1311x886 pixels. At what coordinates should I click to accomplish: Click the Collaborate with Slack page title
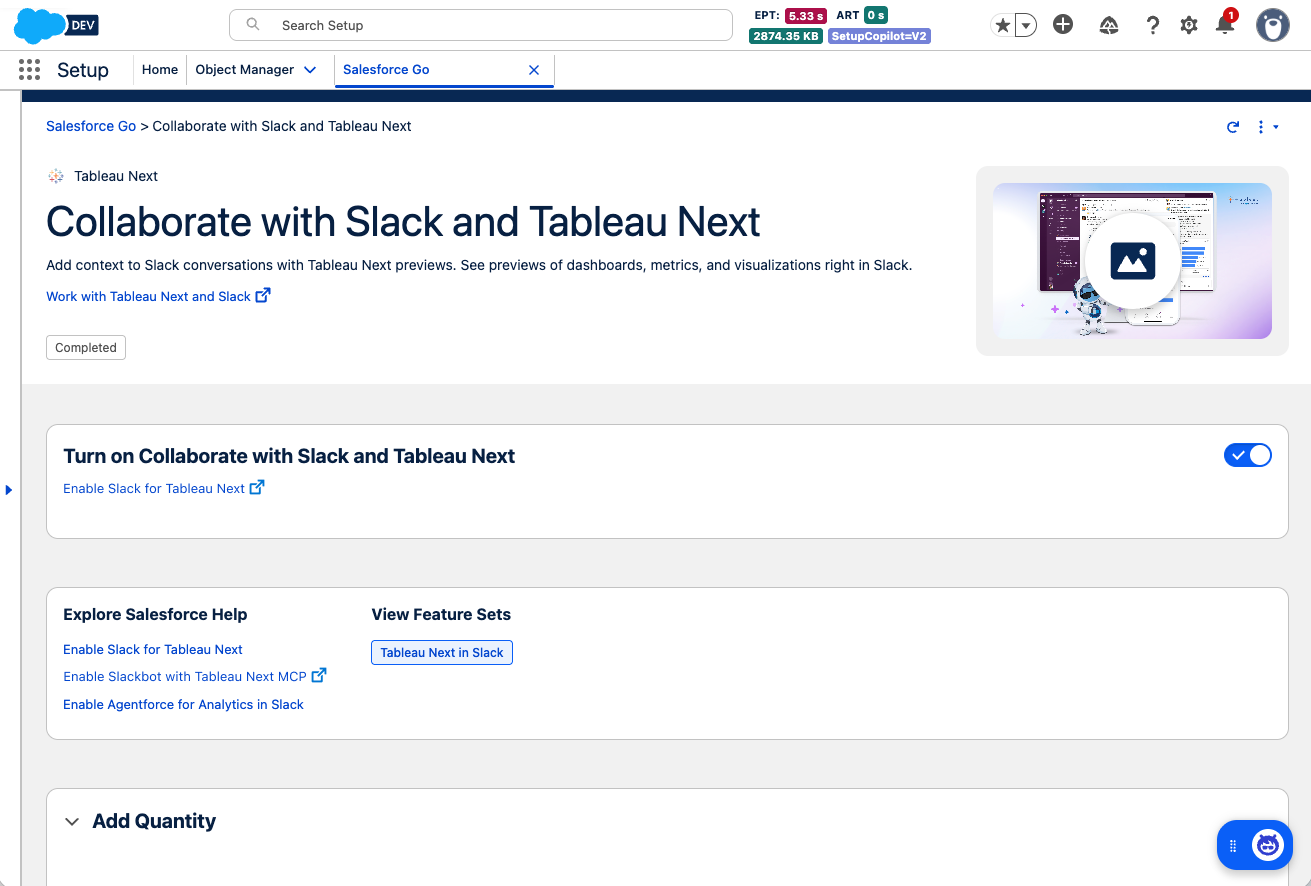tap(403, 221)
